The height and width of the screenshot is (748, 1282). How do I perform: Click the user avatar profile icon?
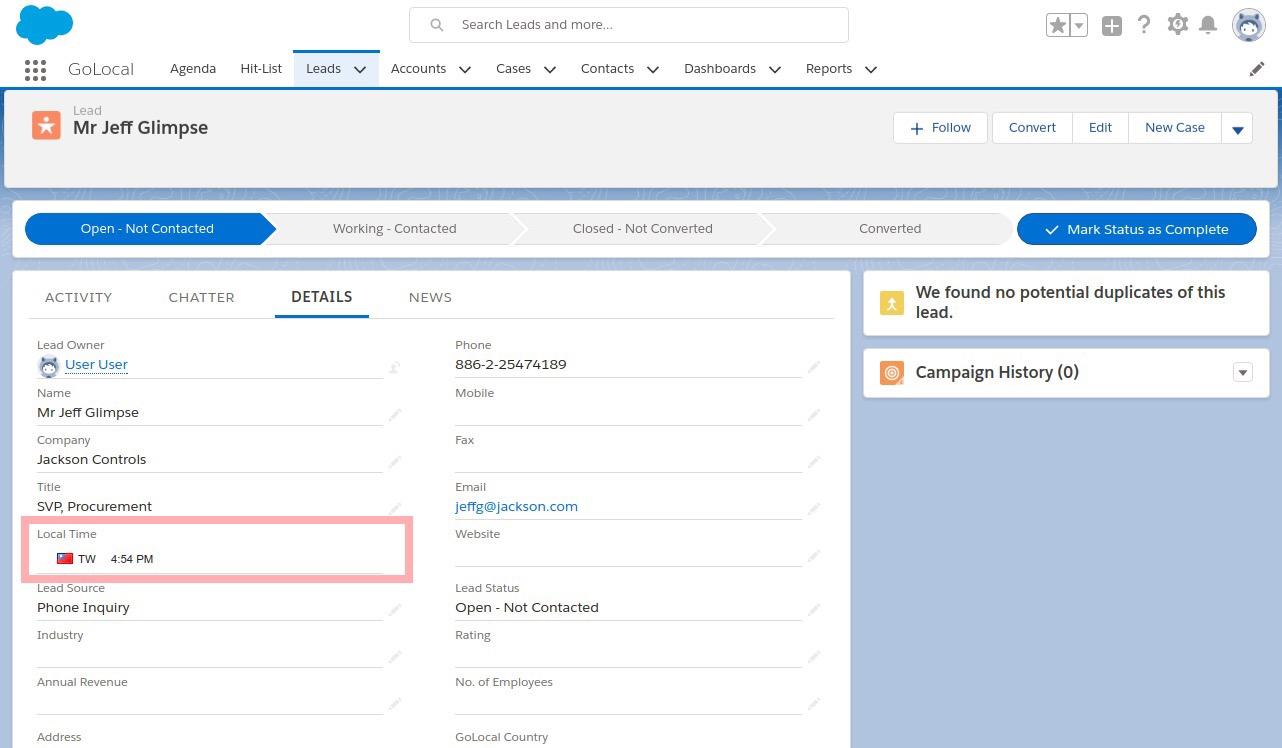[1248, 25]
